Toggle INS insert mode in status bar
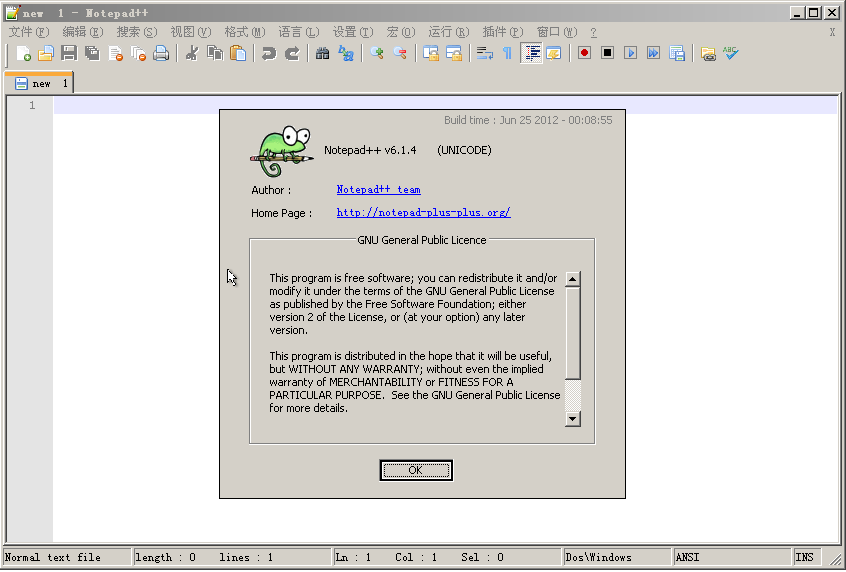Image resolution: width=846 pixels, height=572 pixels. coord(807,557)
